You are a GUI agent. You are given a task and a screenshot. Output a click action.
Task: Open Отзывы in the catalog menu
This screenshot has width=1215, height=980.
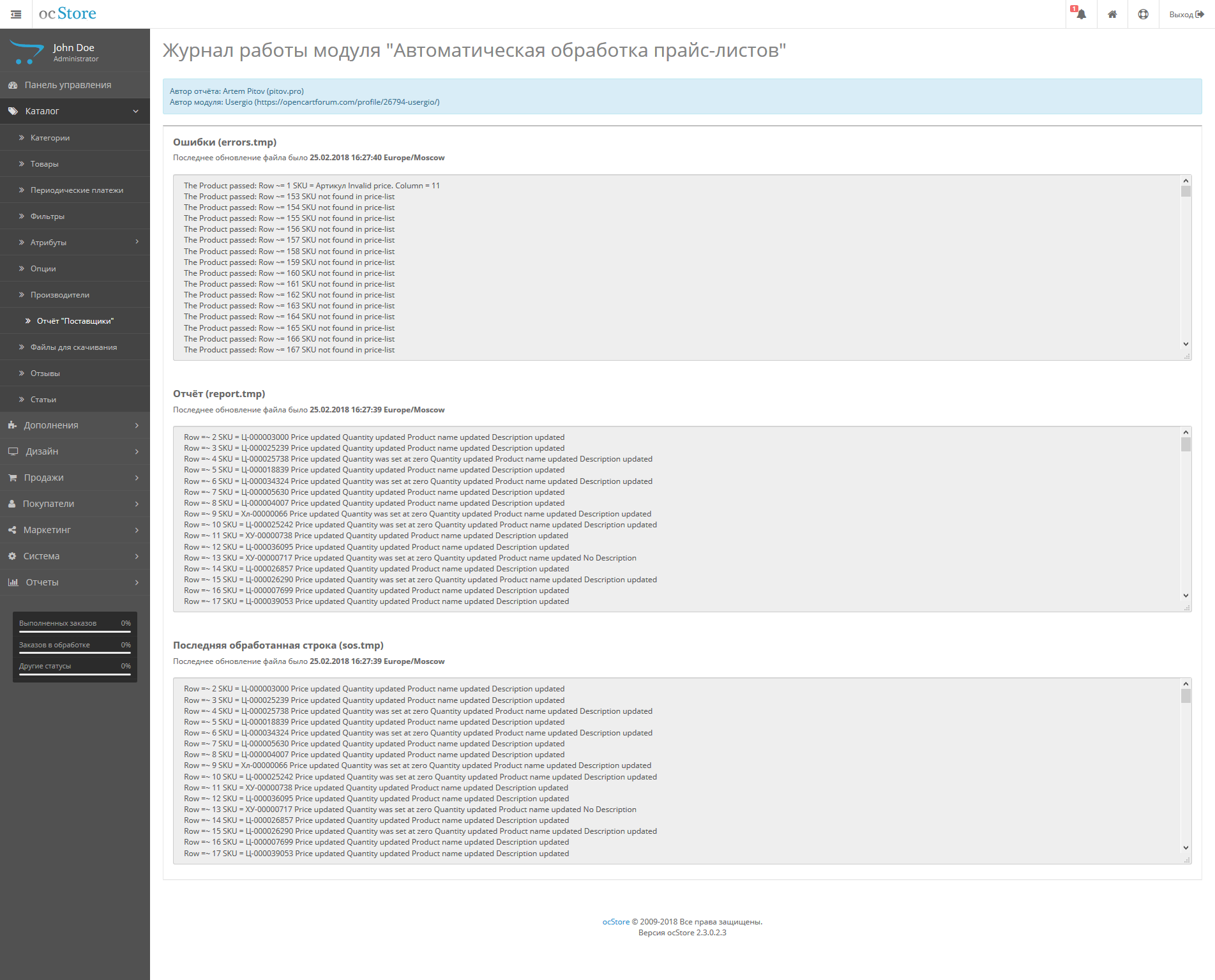(75, 373)
